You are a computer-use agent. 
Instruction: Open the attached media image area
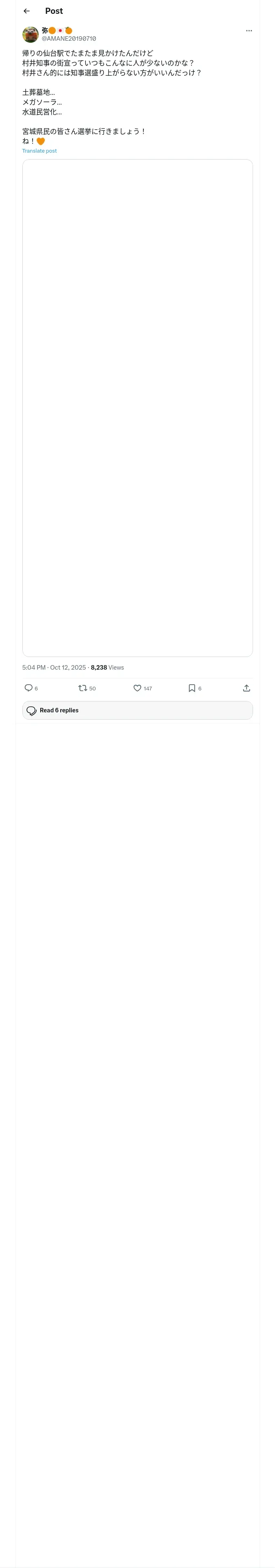point(137,408)
